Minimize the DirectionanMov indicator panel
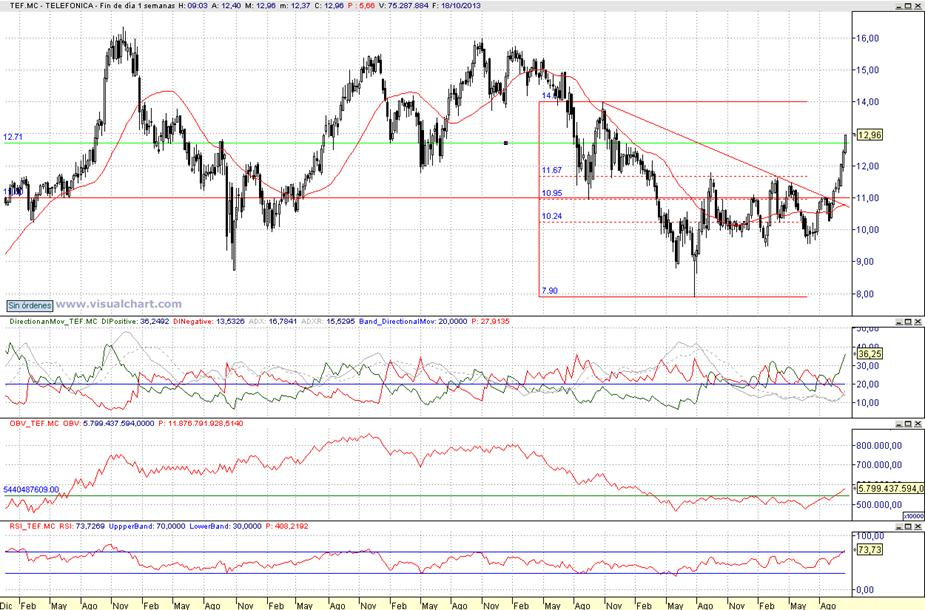The height and width of the screenshot is (610, 925). 899,322
